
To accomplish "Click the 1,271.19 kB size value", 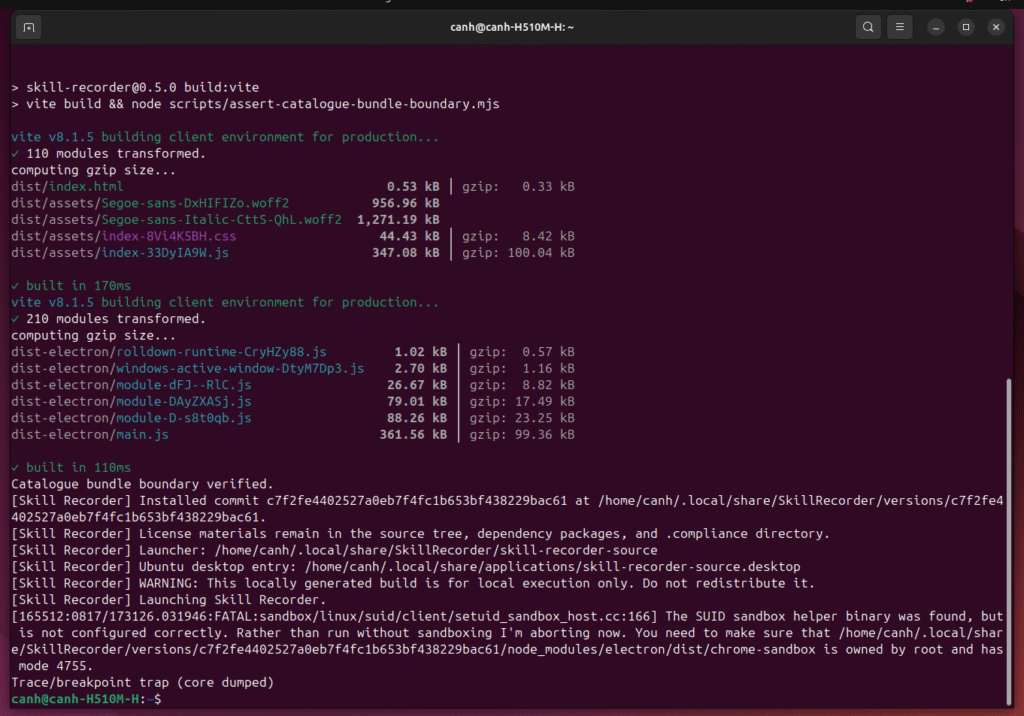I will (398, 220).
